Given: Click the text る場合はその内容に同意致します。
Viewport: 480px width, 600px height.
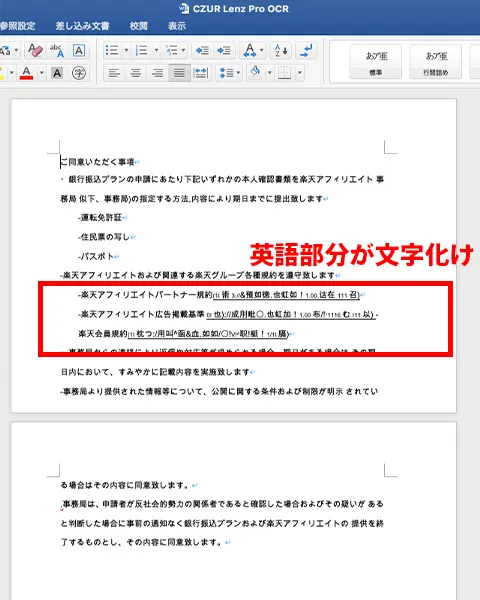Looking at the screenshot, I should [125, 485].
